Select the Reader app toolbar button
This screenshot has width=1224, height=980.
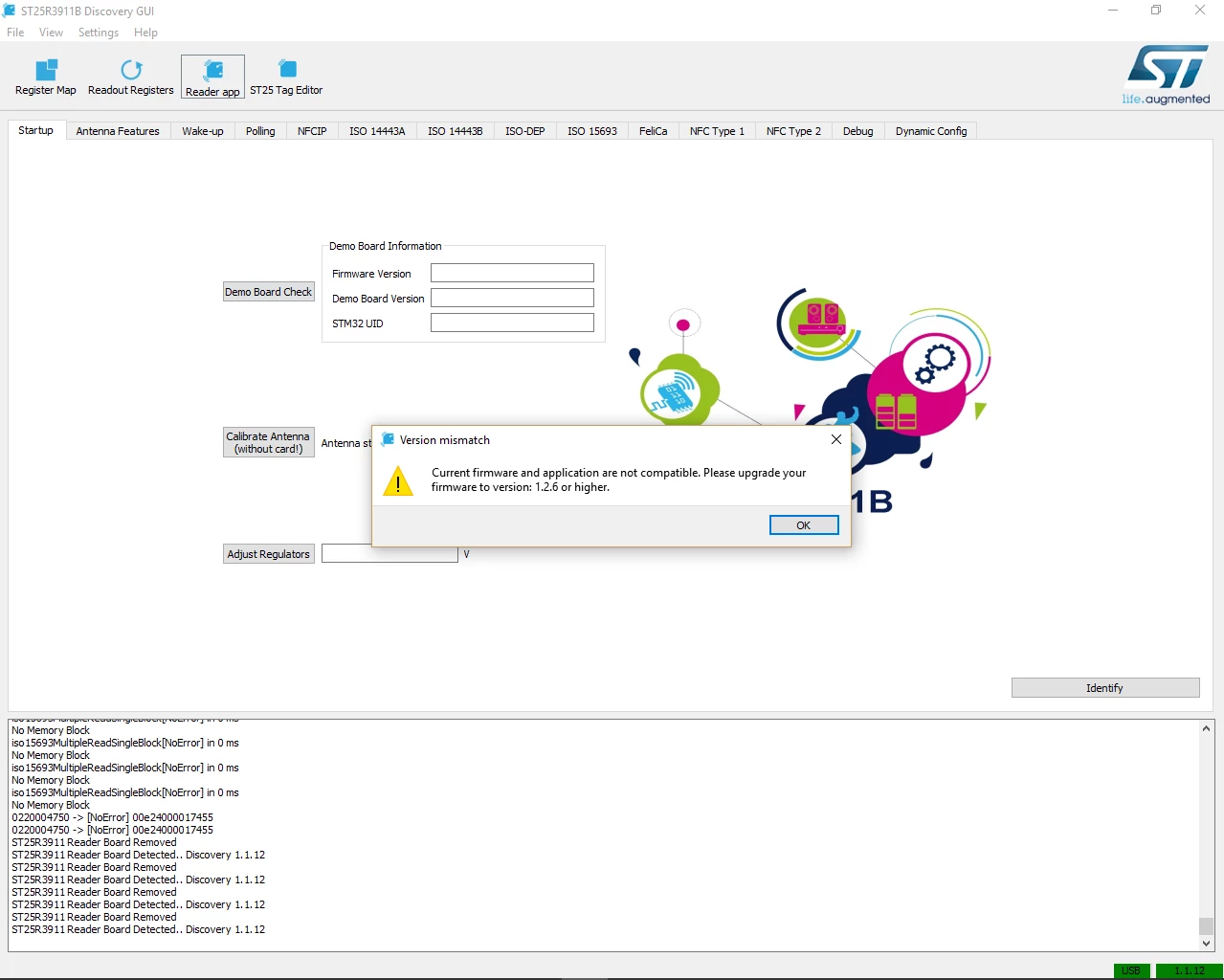click(212, 77)
